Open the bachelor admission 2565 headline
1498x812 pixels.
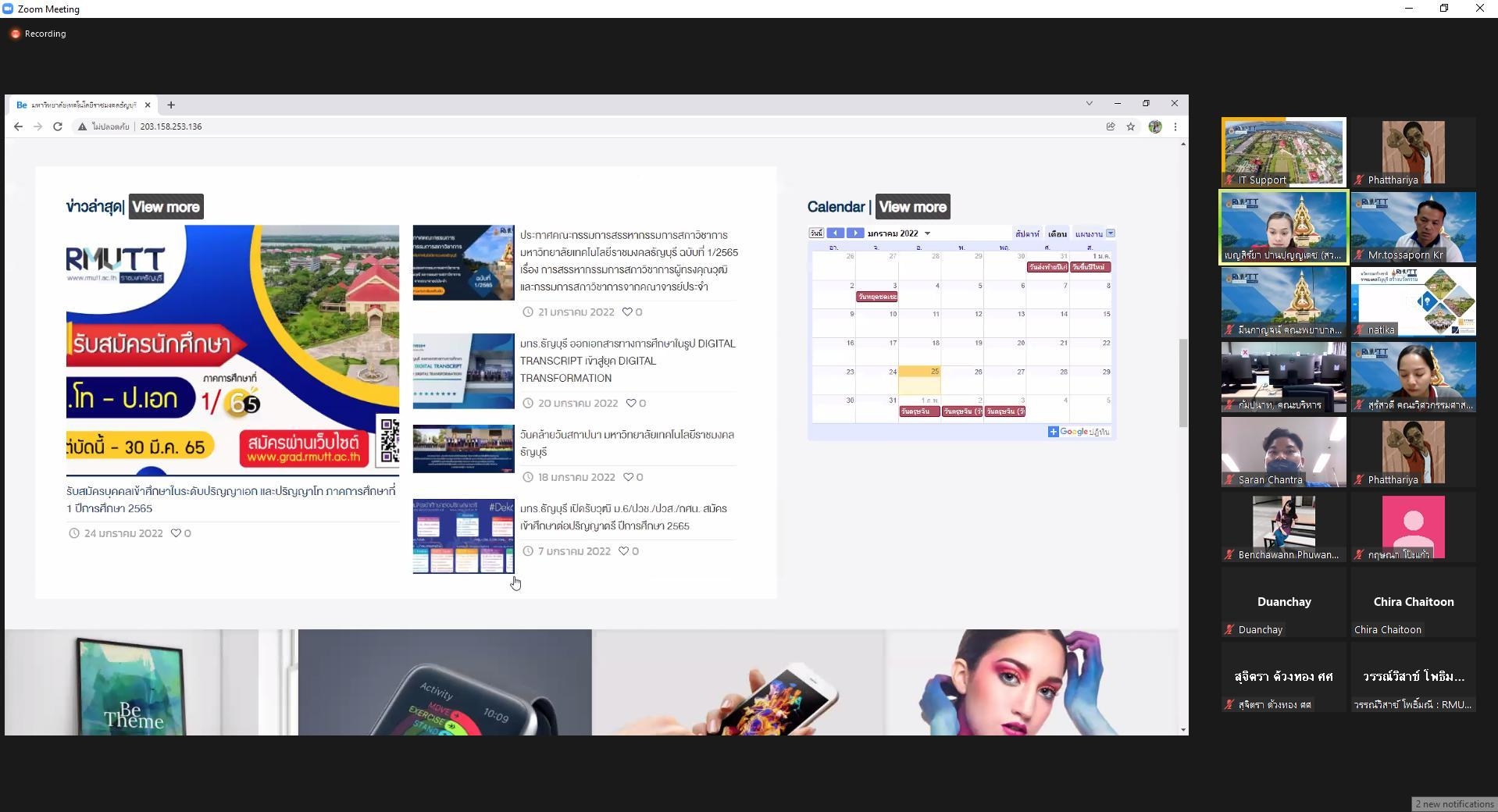(x=623, y=517)
